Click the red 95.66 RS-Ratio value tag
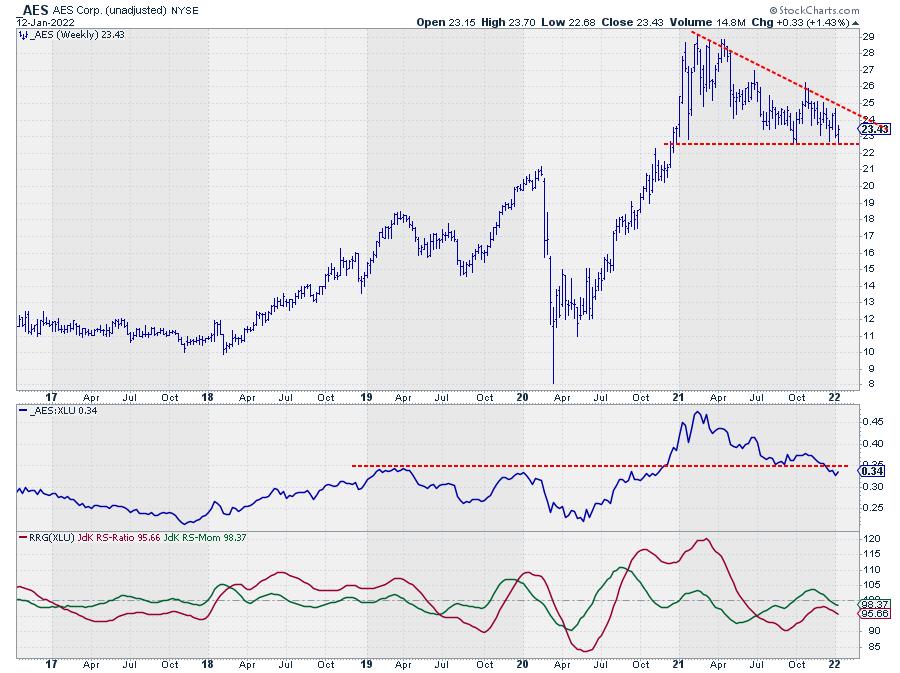Viewport: 900px width, 673px height. point(874,614)
